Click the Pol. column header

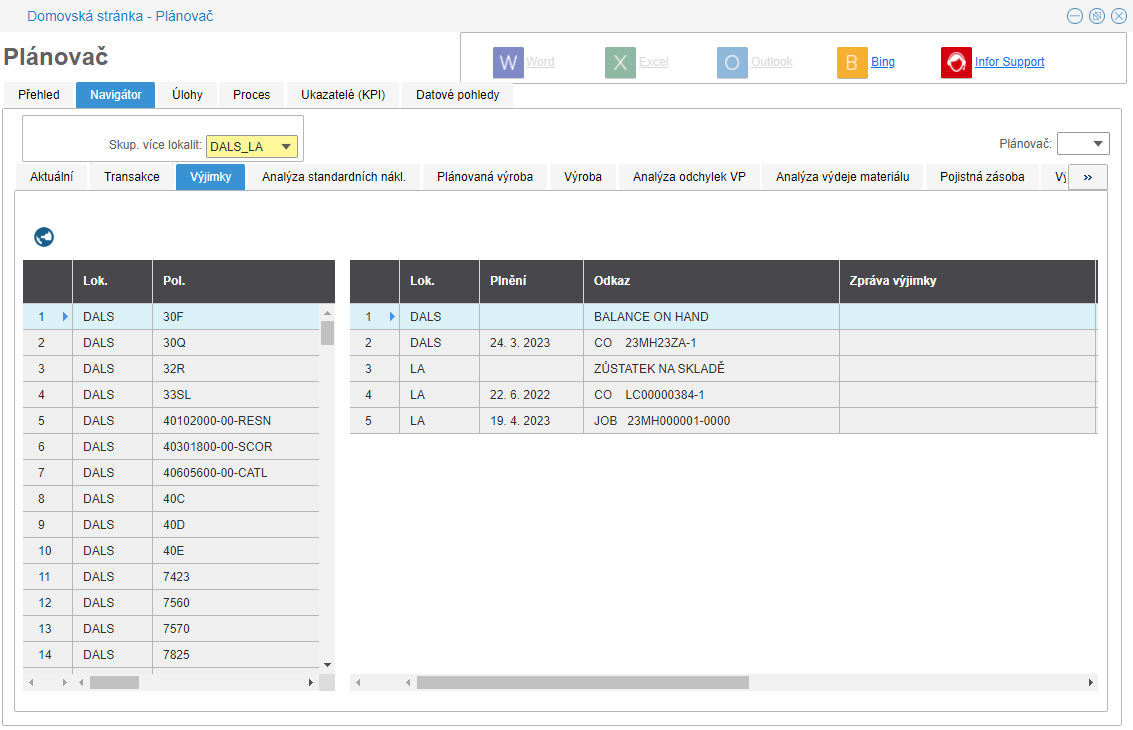(244, 281)
